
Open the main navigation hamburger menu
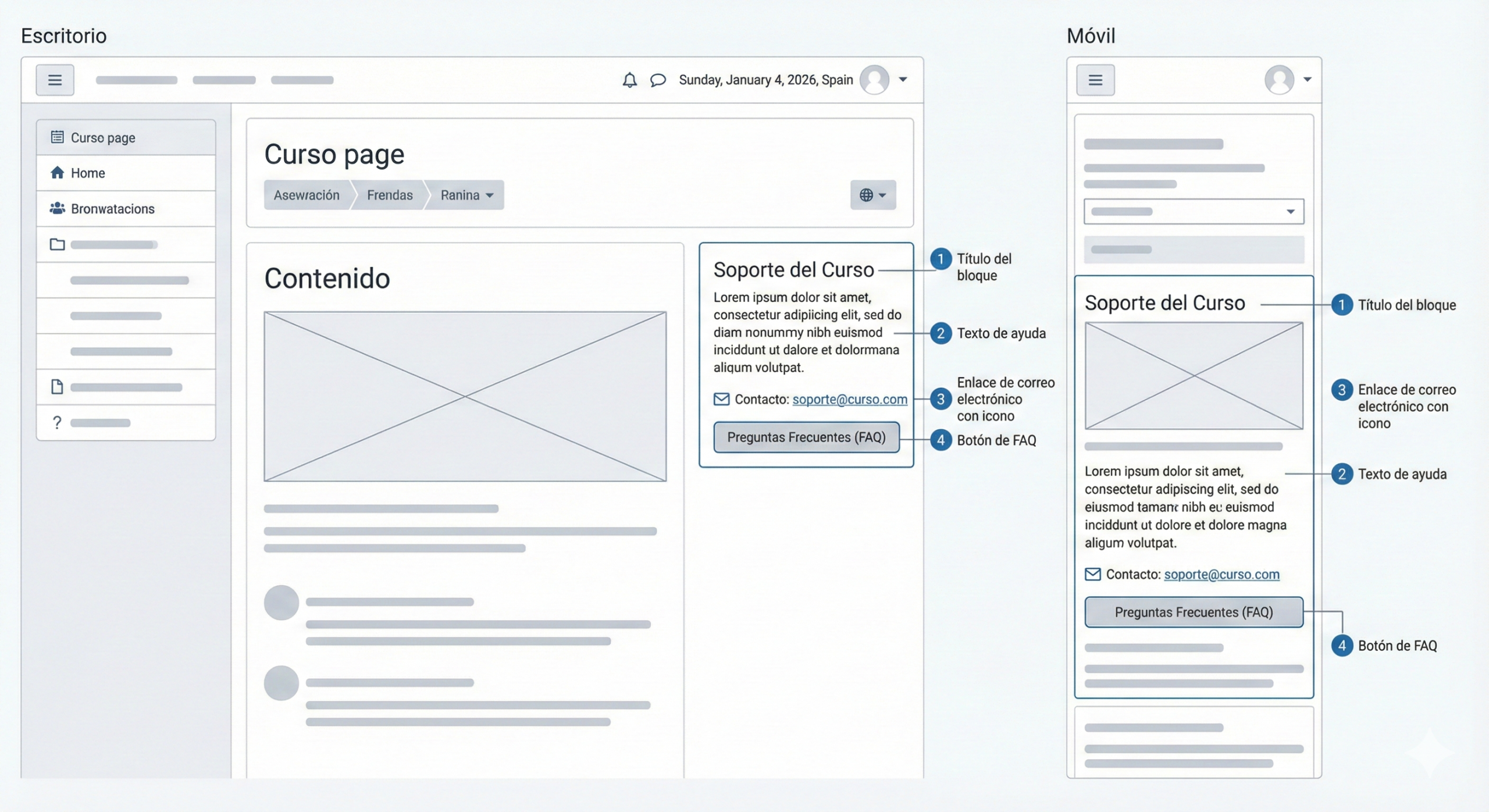click(55, 80)
